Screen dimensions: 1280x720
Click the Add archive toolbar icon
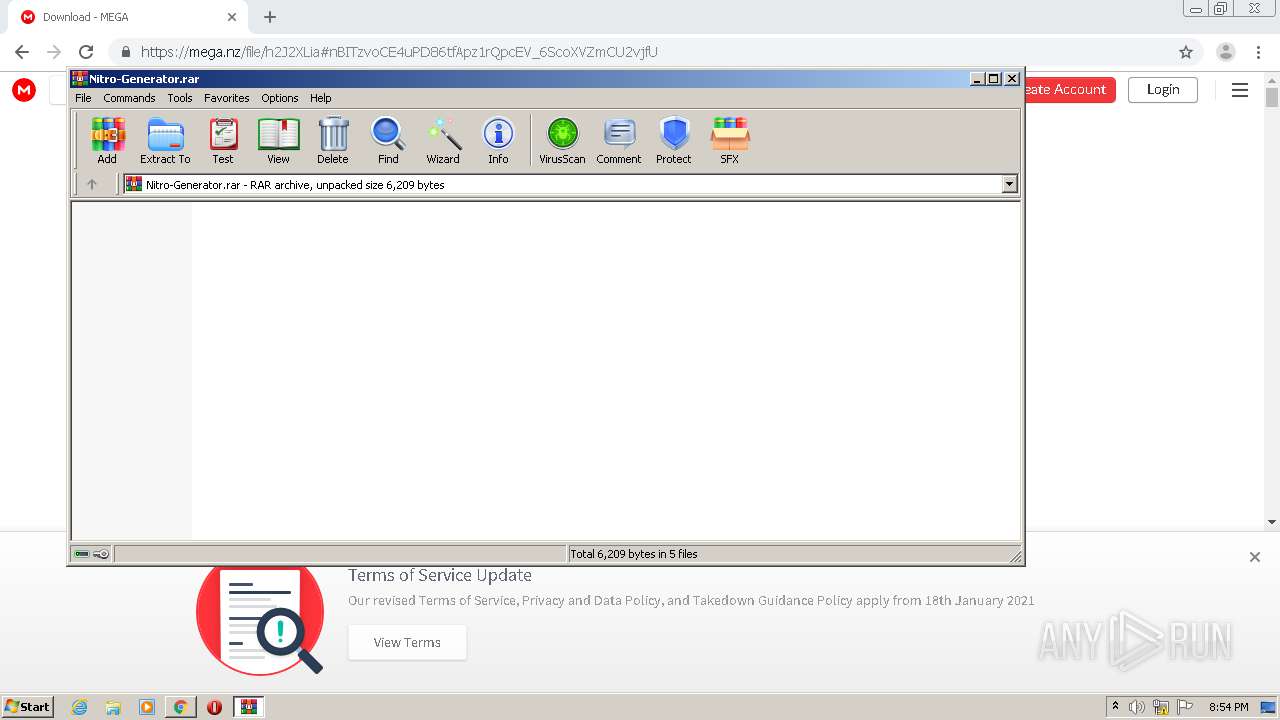[107, 140]
